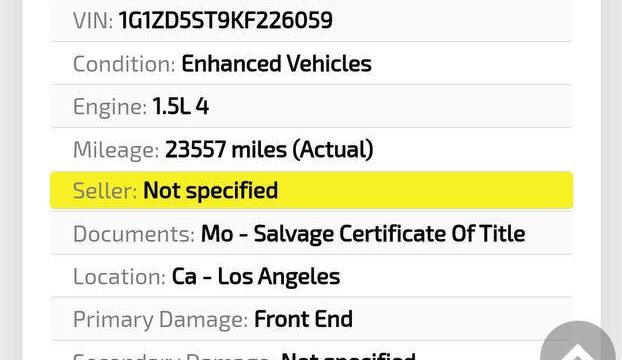Click the Enhanced Vehicles condition value
622x360 pixels.
pyautogui.click(x=276, y=63)
